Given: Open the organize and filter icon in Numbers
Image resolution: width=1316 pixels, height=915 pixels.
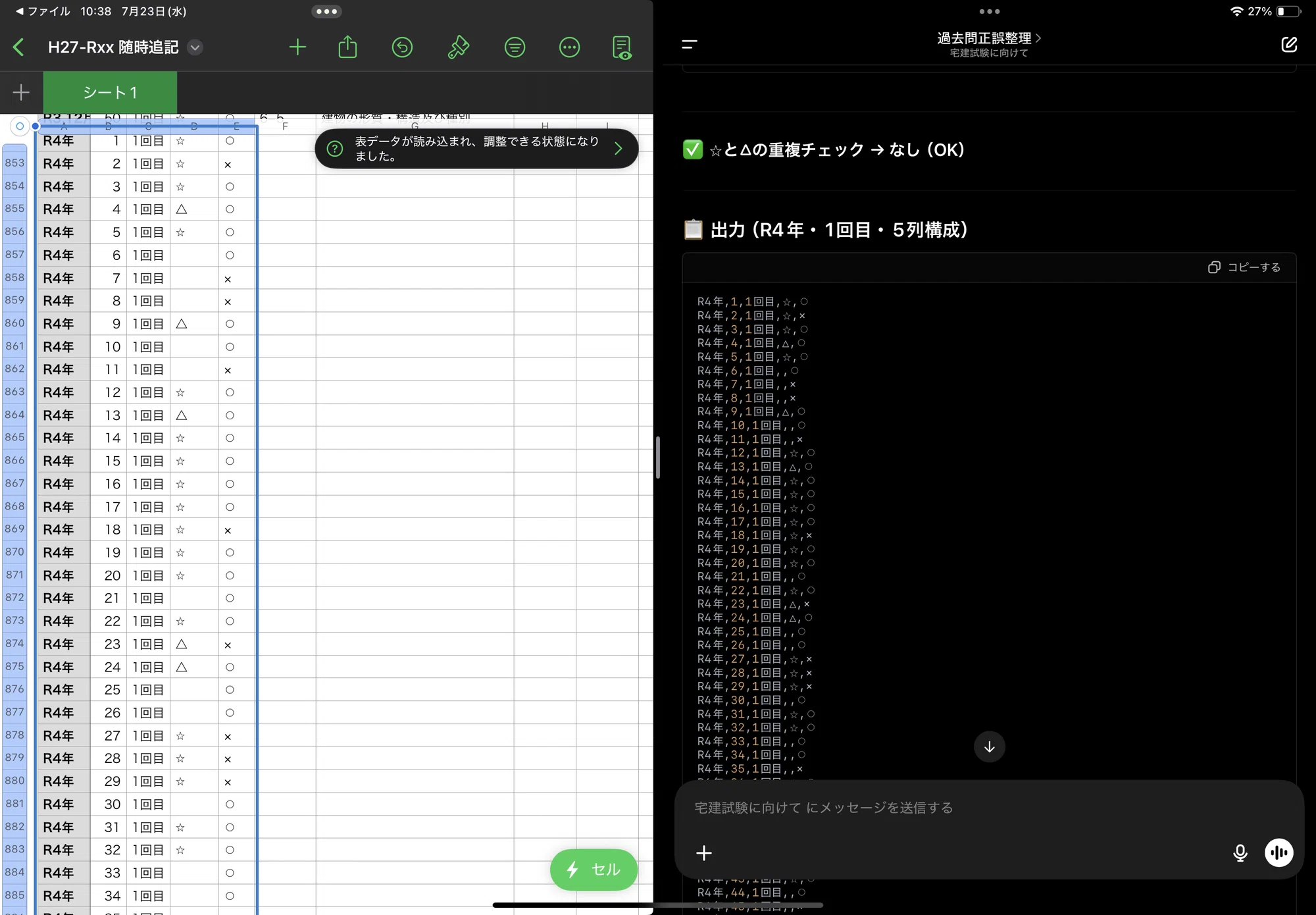Looking at the screenshot, I should click(515, 47).
